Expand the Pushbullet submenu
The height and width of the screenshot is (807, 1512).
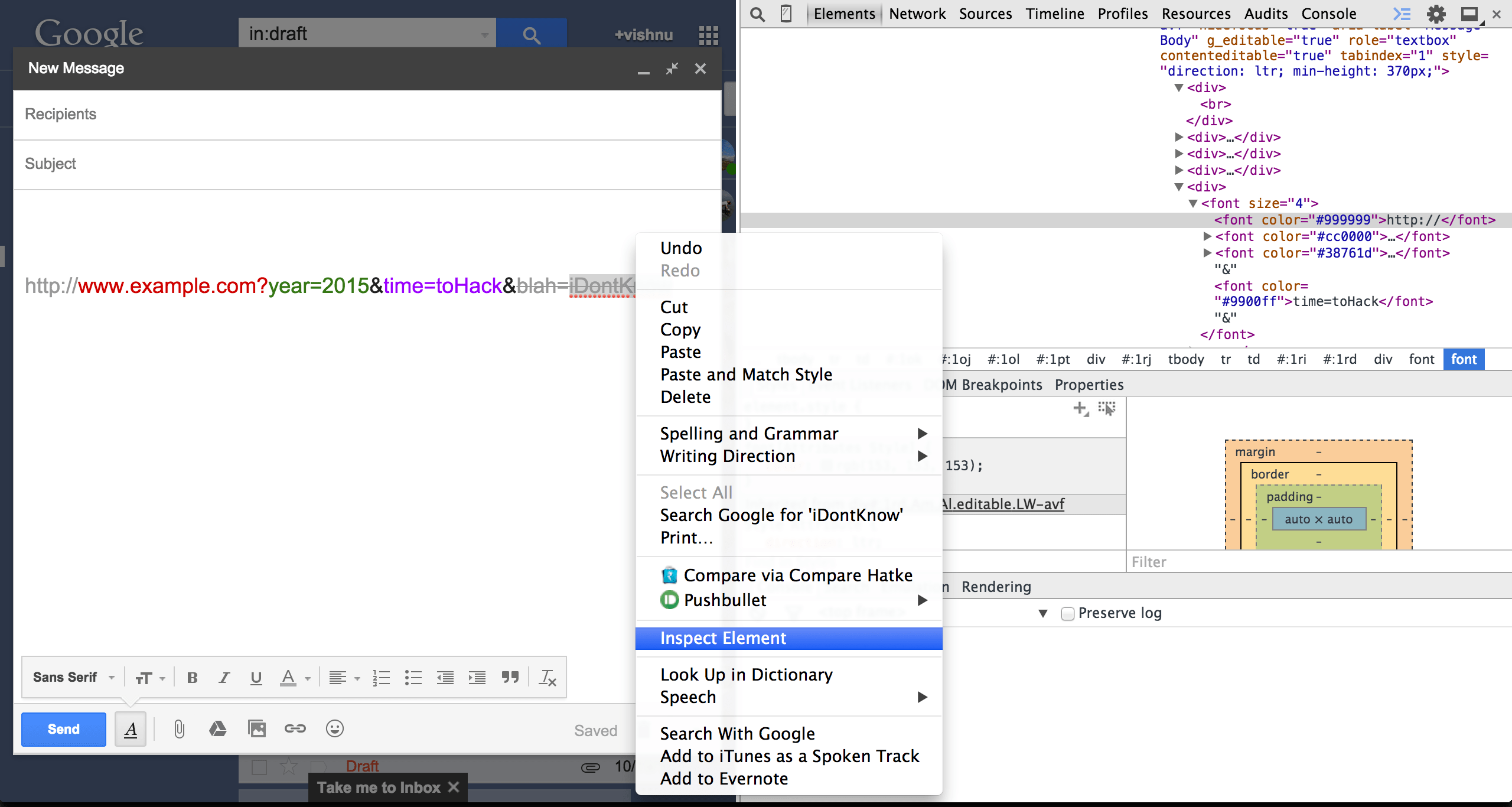point(788,600)
